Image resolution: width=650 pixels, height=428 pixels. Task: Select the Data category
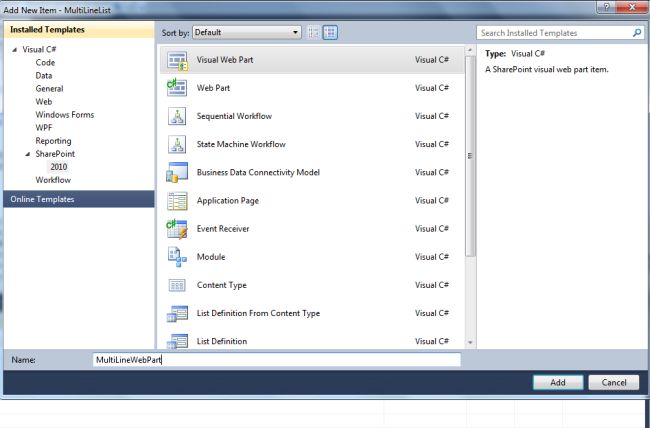point(44,75)
